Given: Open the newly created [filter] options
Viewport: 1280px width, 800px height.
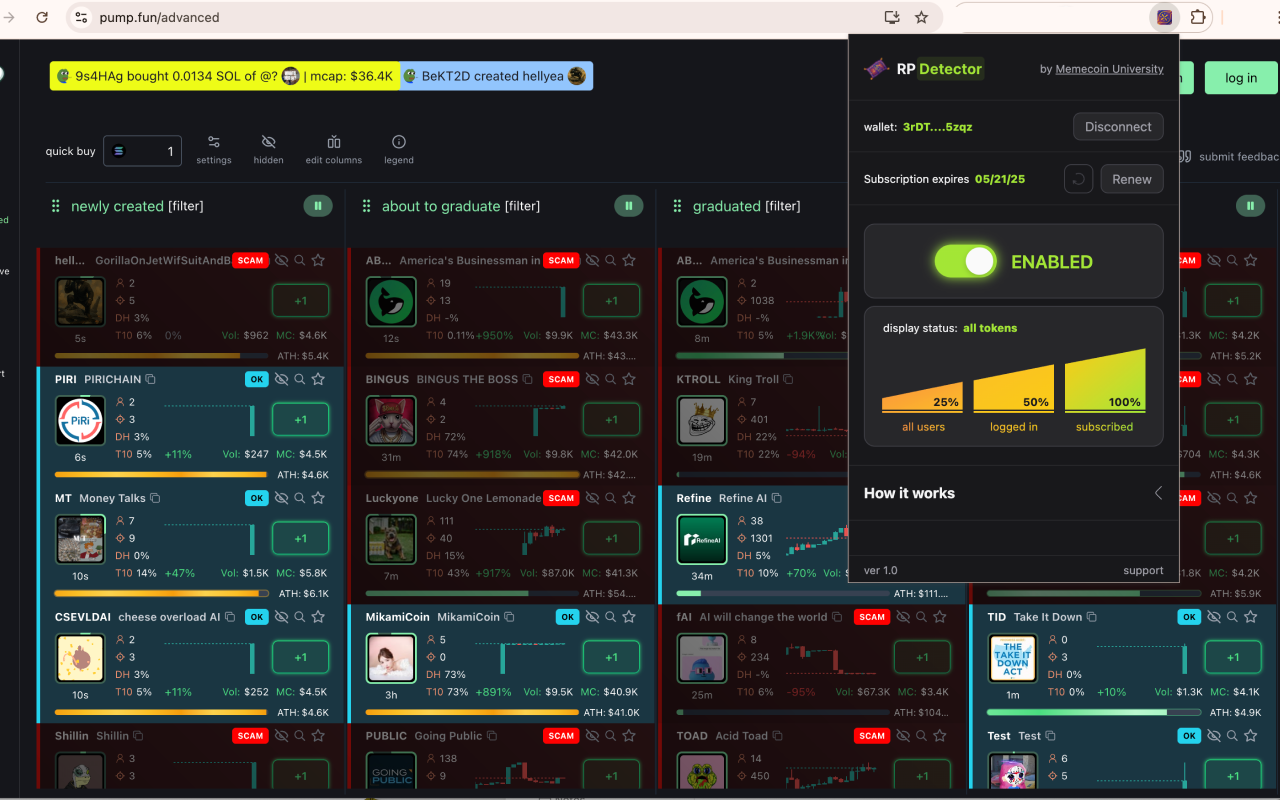Looking at the screenshot, I should point(186,206).
